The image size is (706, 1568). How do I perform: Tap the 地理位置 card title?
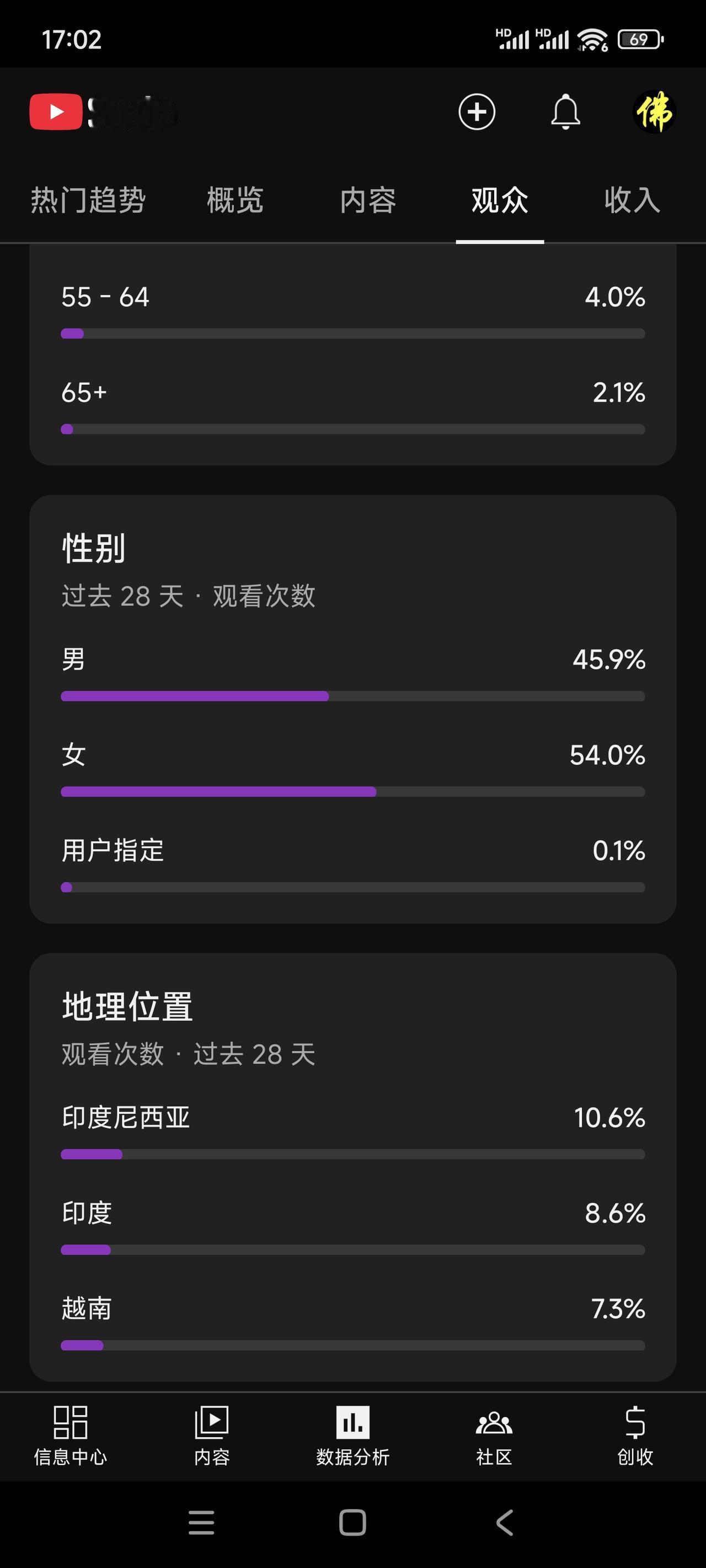pyautogui.click(x=127, y=1006)
